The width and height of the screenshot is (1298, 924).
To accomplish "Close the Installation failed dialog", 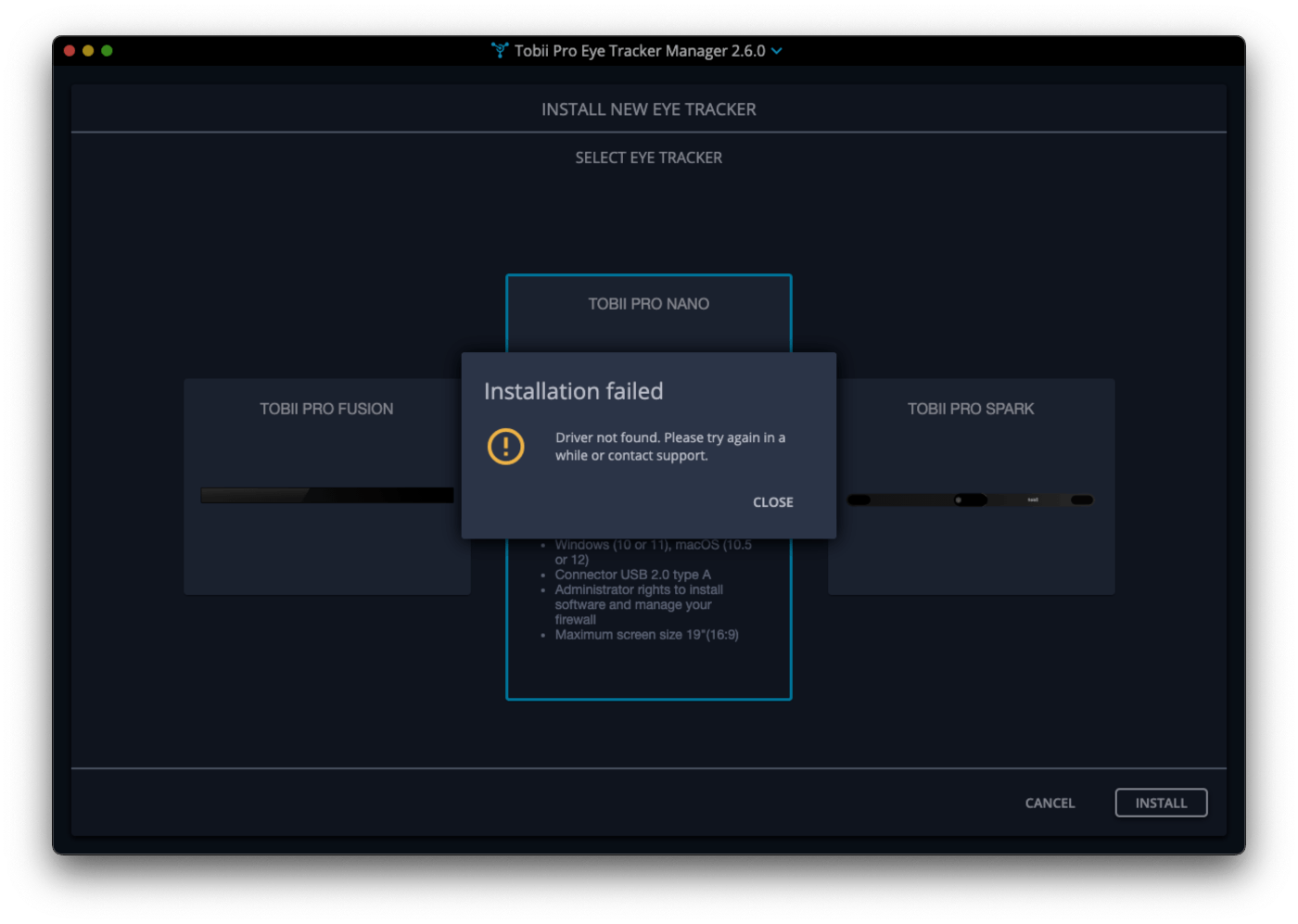I will [x=772, y=502].
